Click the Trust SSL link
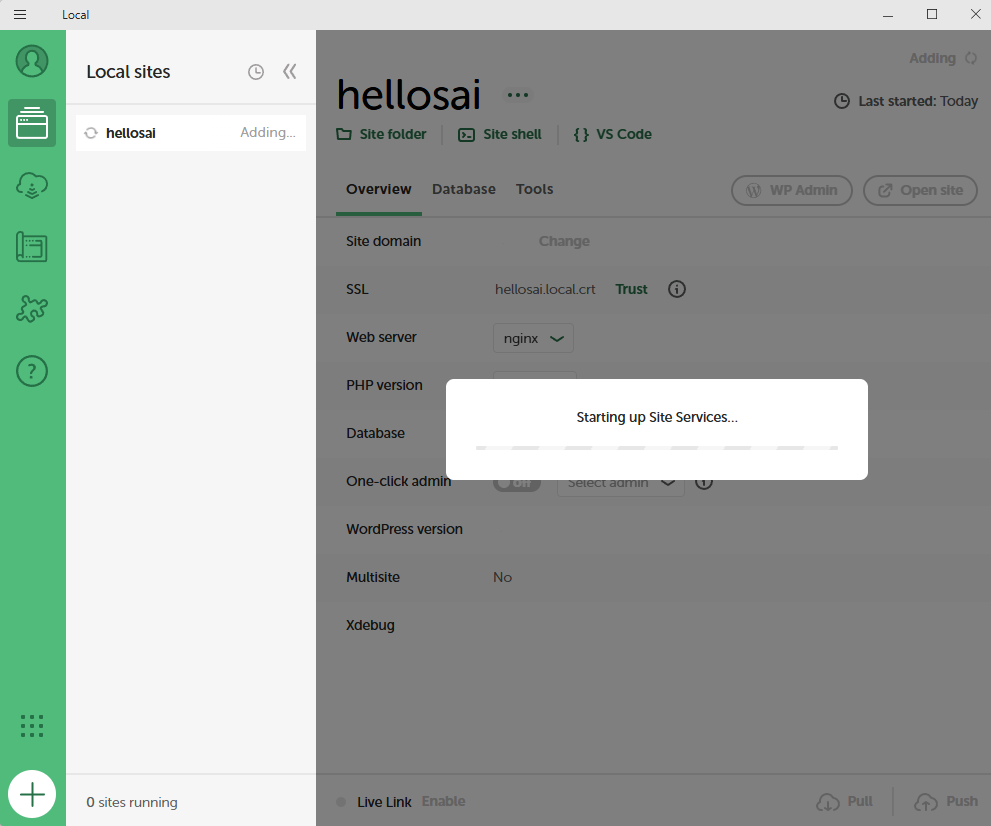This screenshot has height=826, width=991. coord(631,289)
